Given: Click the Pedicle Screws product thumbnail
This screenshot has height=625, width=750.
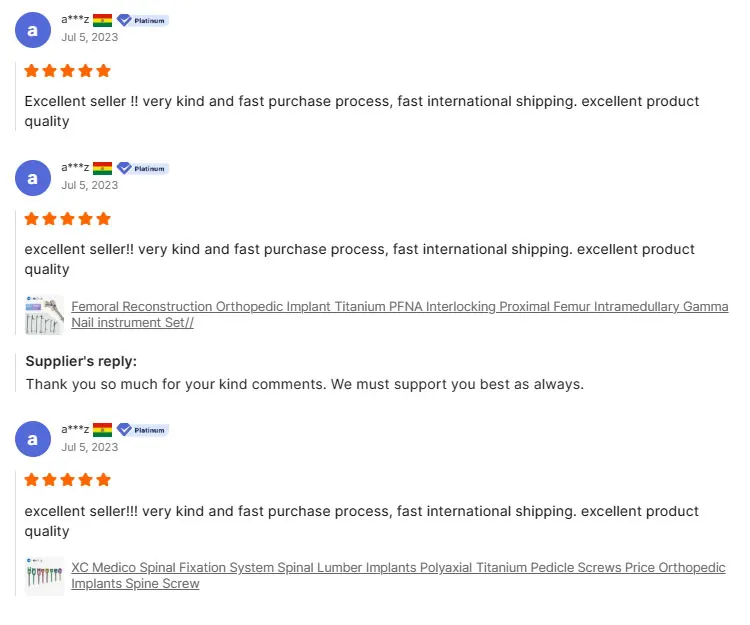Looking at the screenshot, I should click(x=44, y=576).
